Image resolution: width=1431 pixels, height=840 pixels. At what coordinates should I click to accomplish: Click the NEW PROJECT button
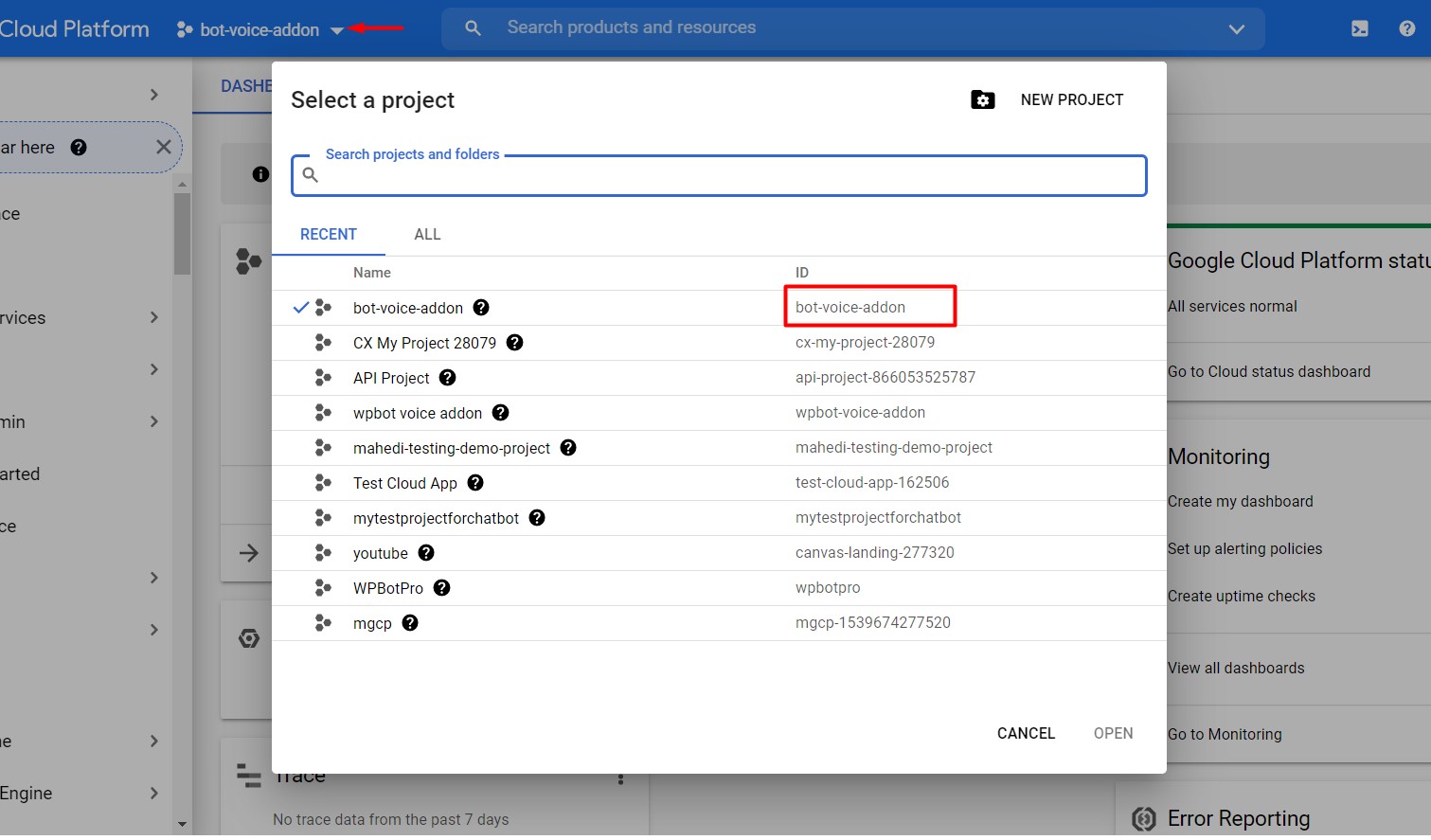1071,100
